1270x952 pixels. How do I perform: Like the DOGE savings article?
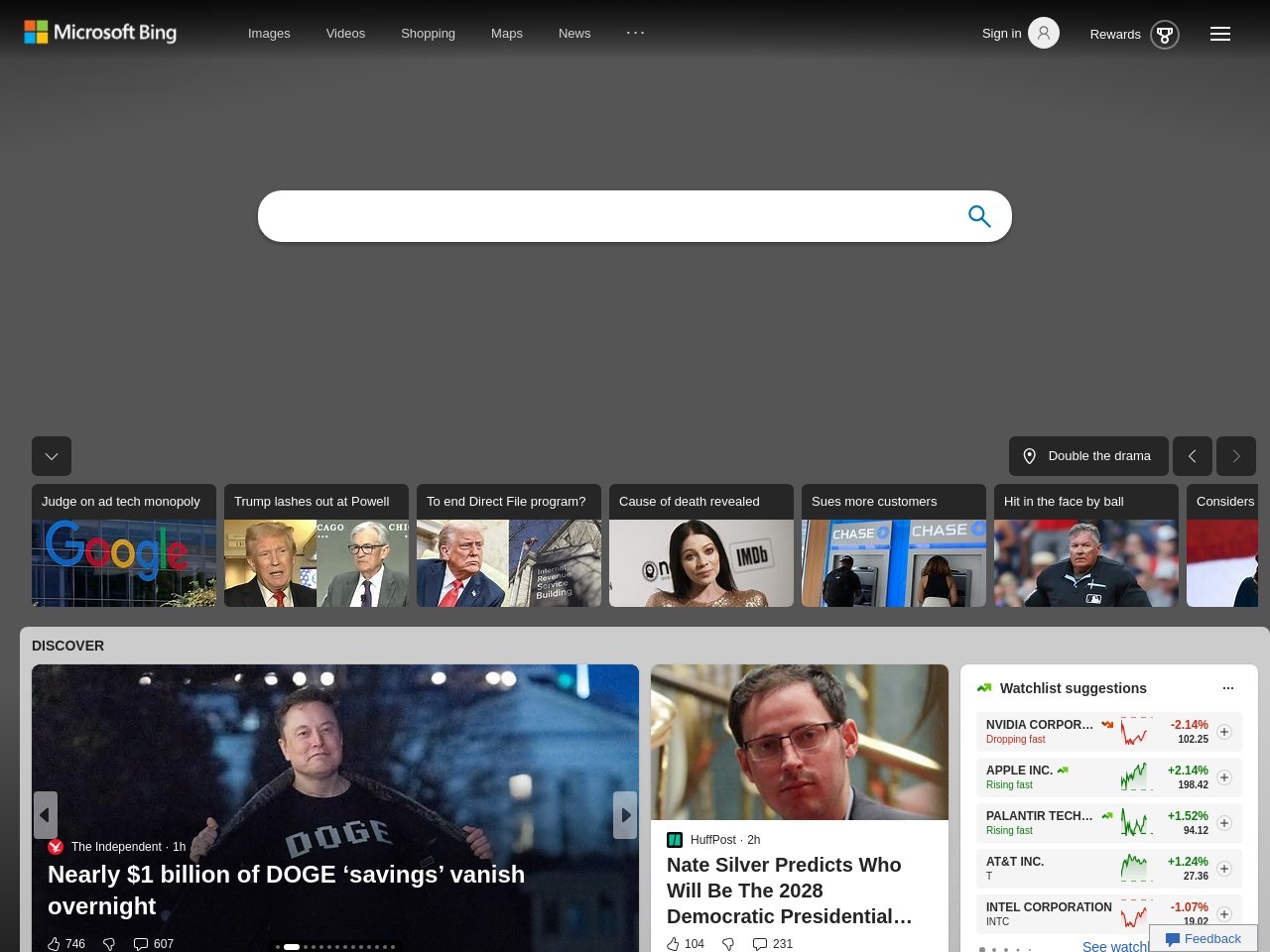[66, 944]
